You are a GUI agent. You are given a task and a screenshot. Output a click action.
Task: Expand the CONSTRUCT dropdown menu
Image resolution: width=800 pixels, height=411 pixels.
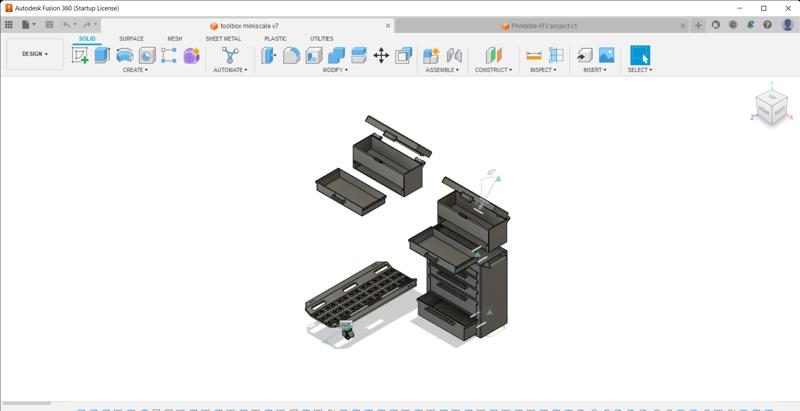click(493, 71)
